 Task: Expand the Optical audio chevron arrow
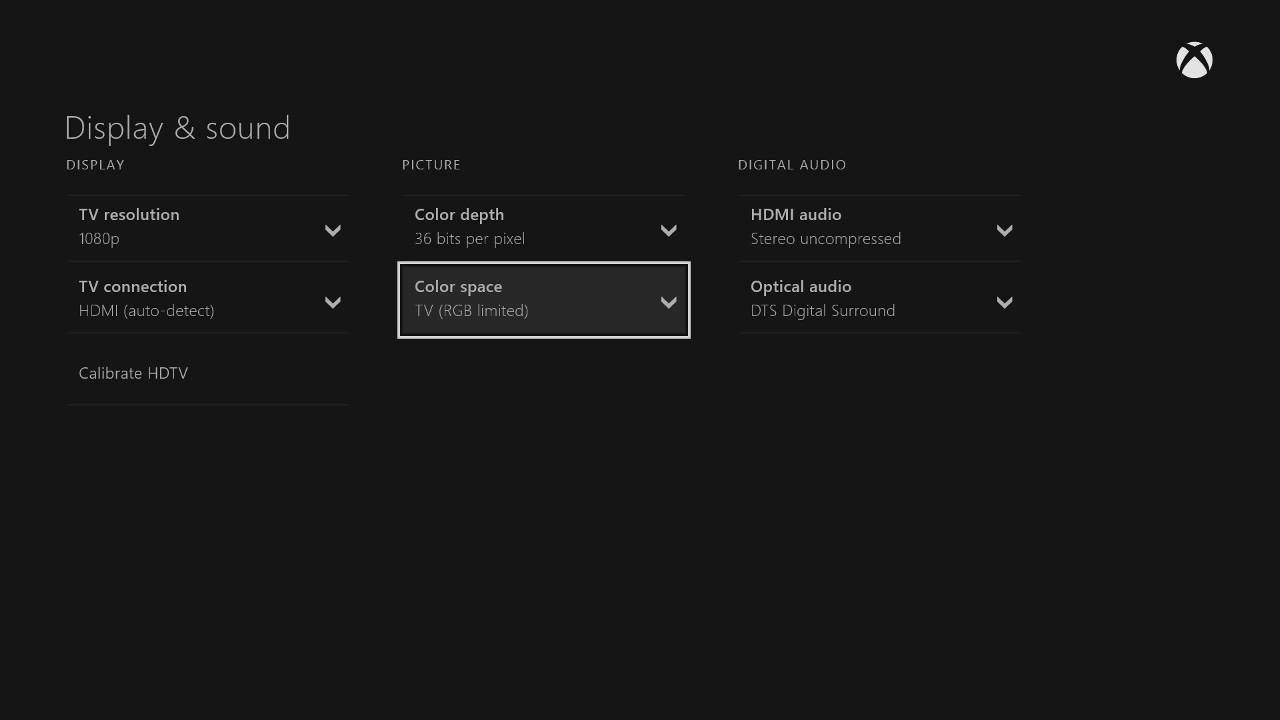(x=1005, y=303)
